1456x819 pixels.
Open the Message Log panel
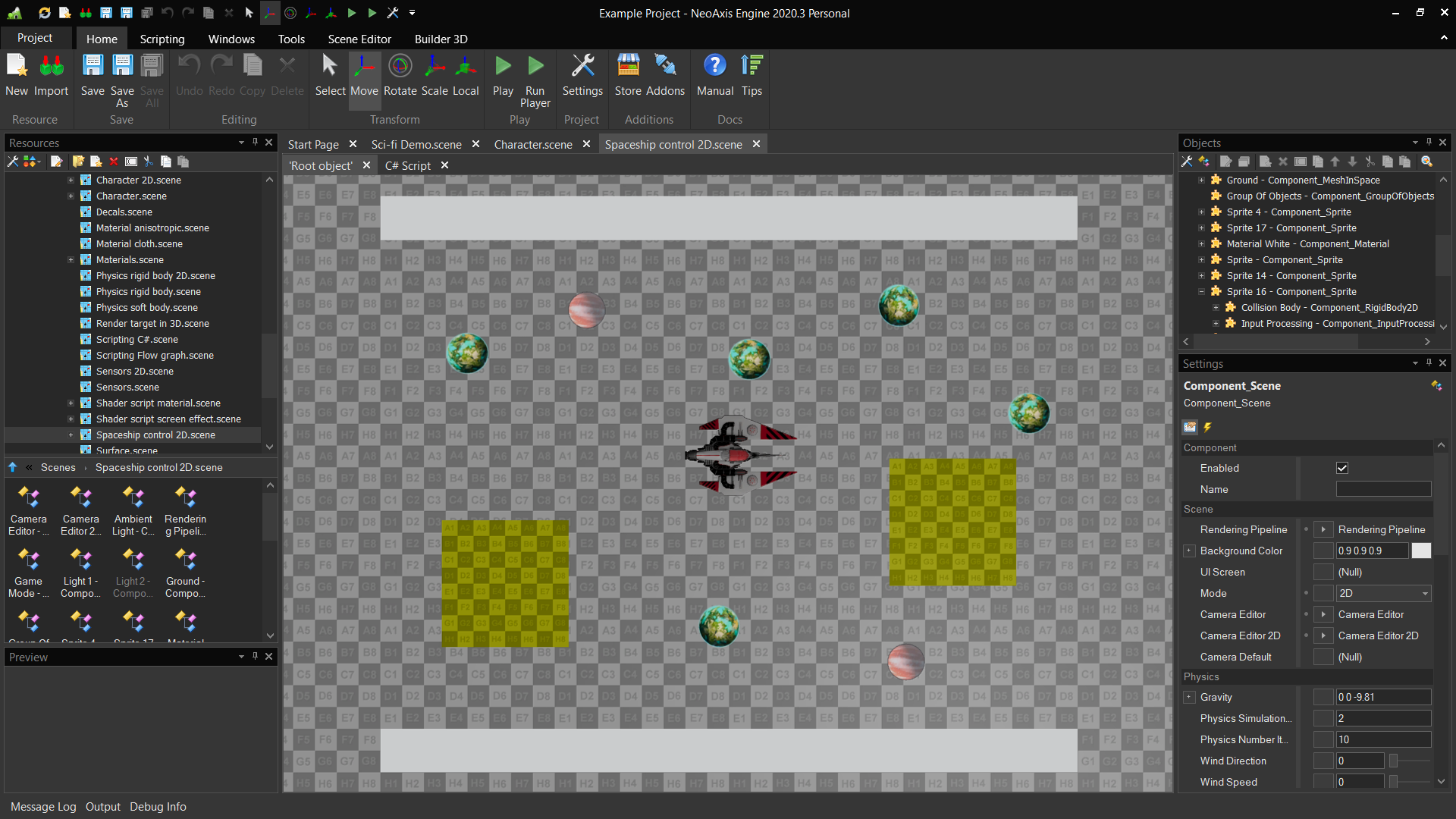(43, 807)
